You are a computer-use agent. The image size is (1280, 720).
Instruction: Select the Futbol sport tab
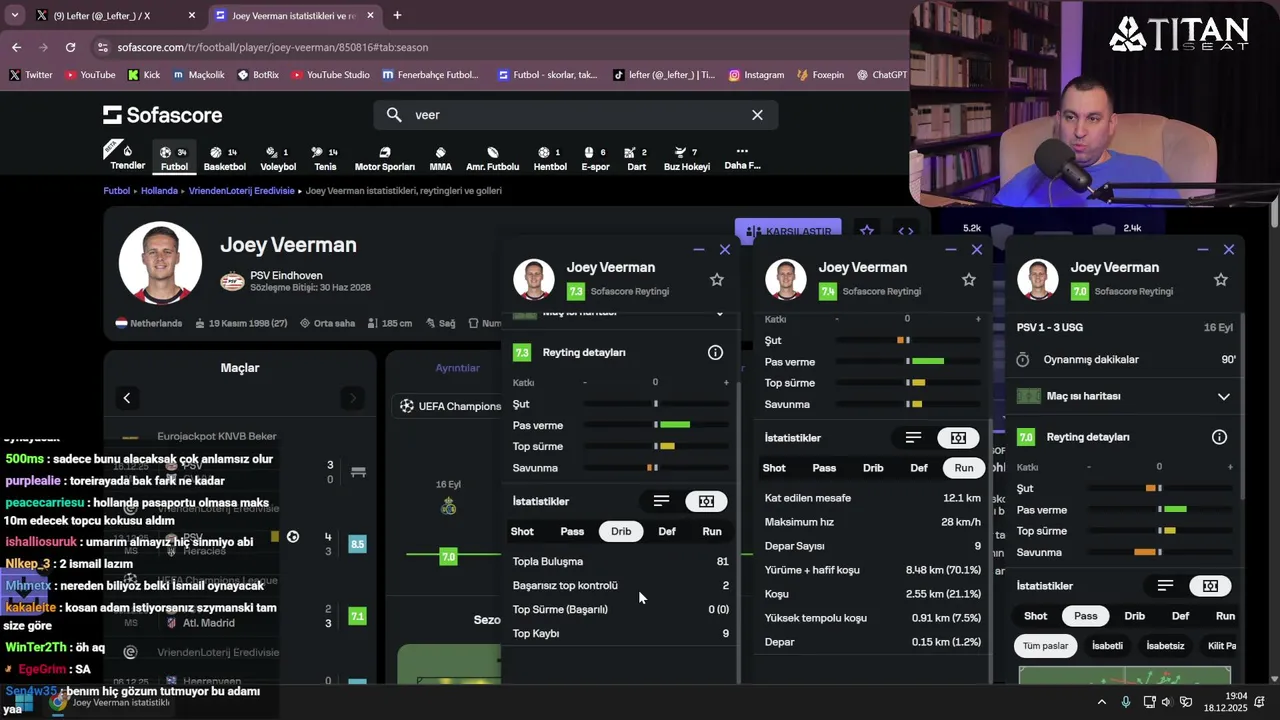coord(174,158)
